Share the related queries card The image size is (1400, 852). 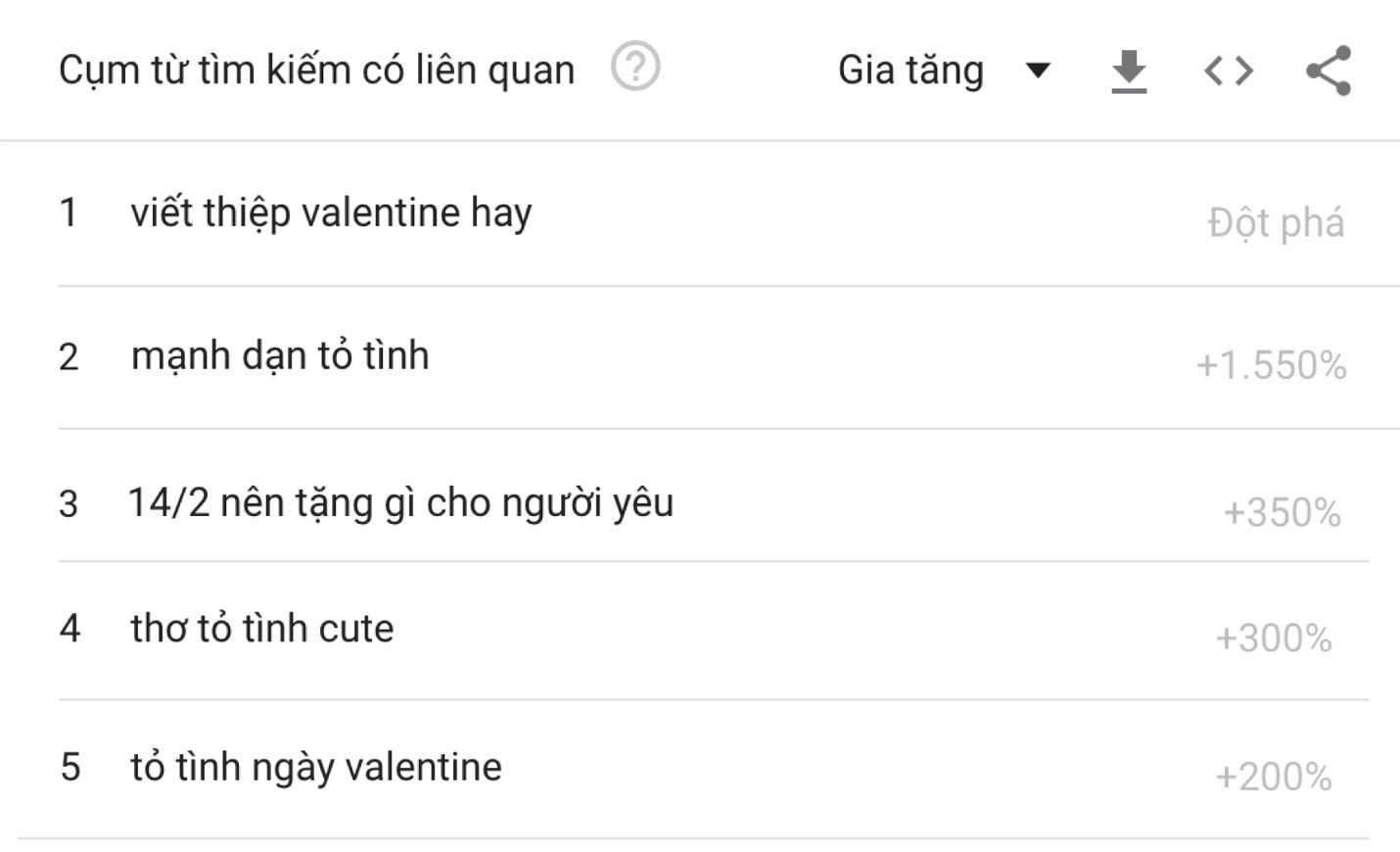(1329, 71)
